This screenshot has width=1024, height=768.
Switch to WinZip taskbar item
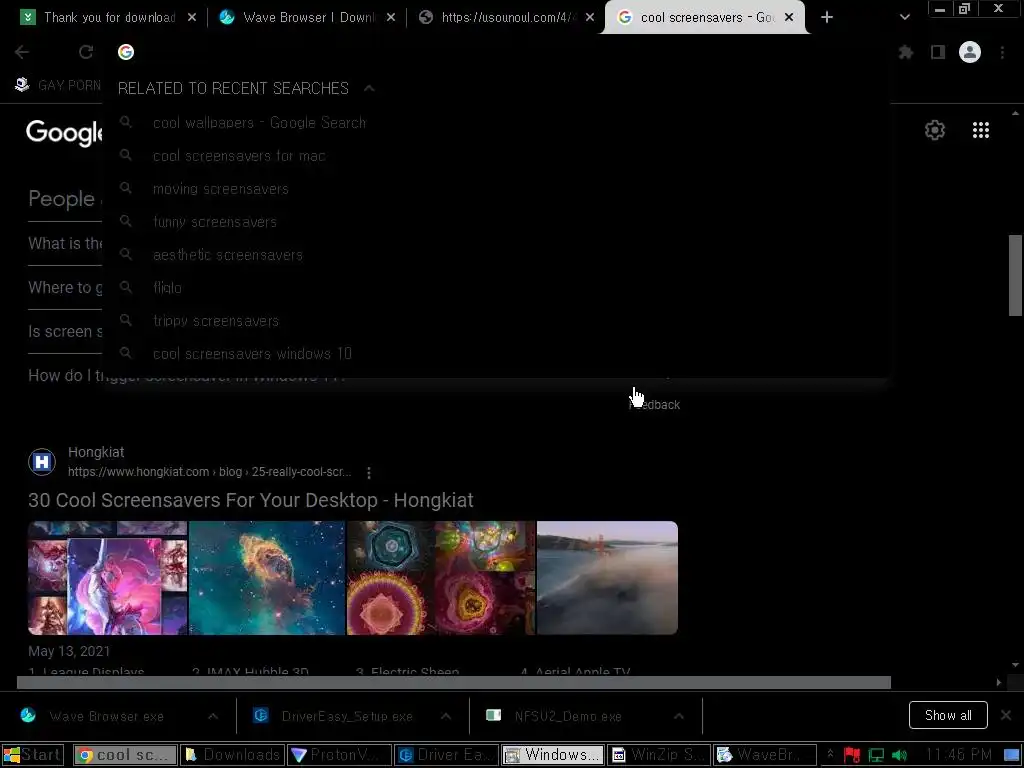click(660, 755)
